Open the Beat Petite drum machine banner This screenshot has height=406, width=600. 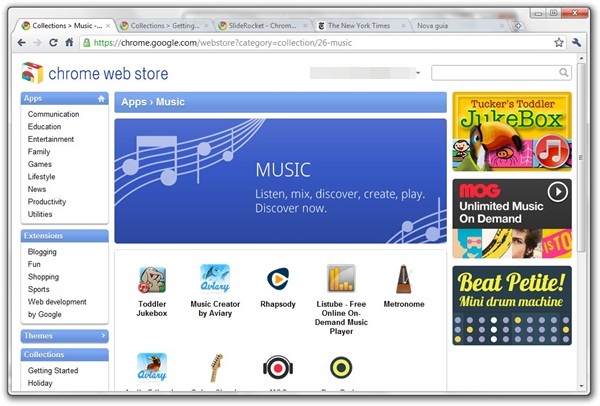(512, 305)
